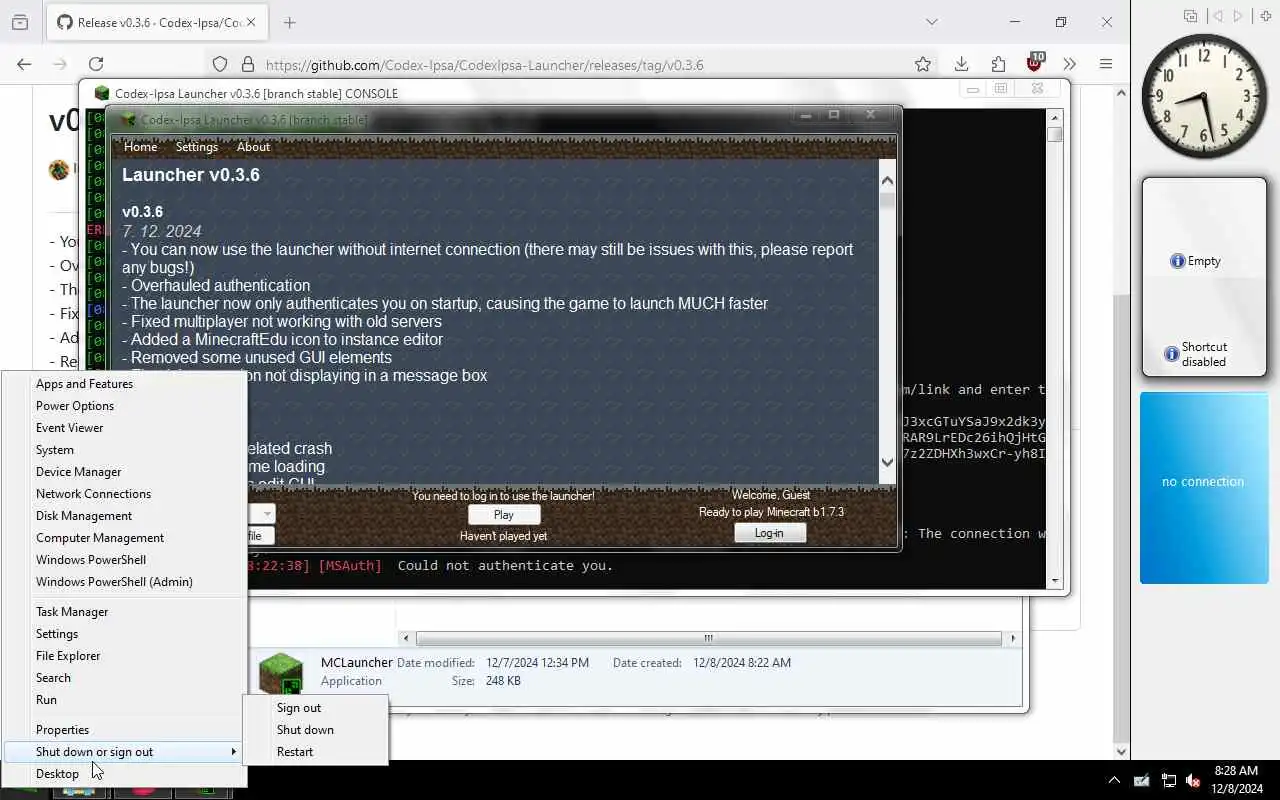Click the sidebar windows overlay icon
This screenshot has height=800, width=1280.
click(1190, 16)
